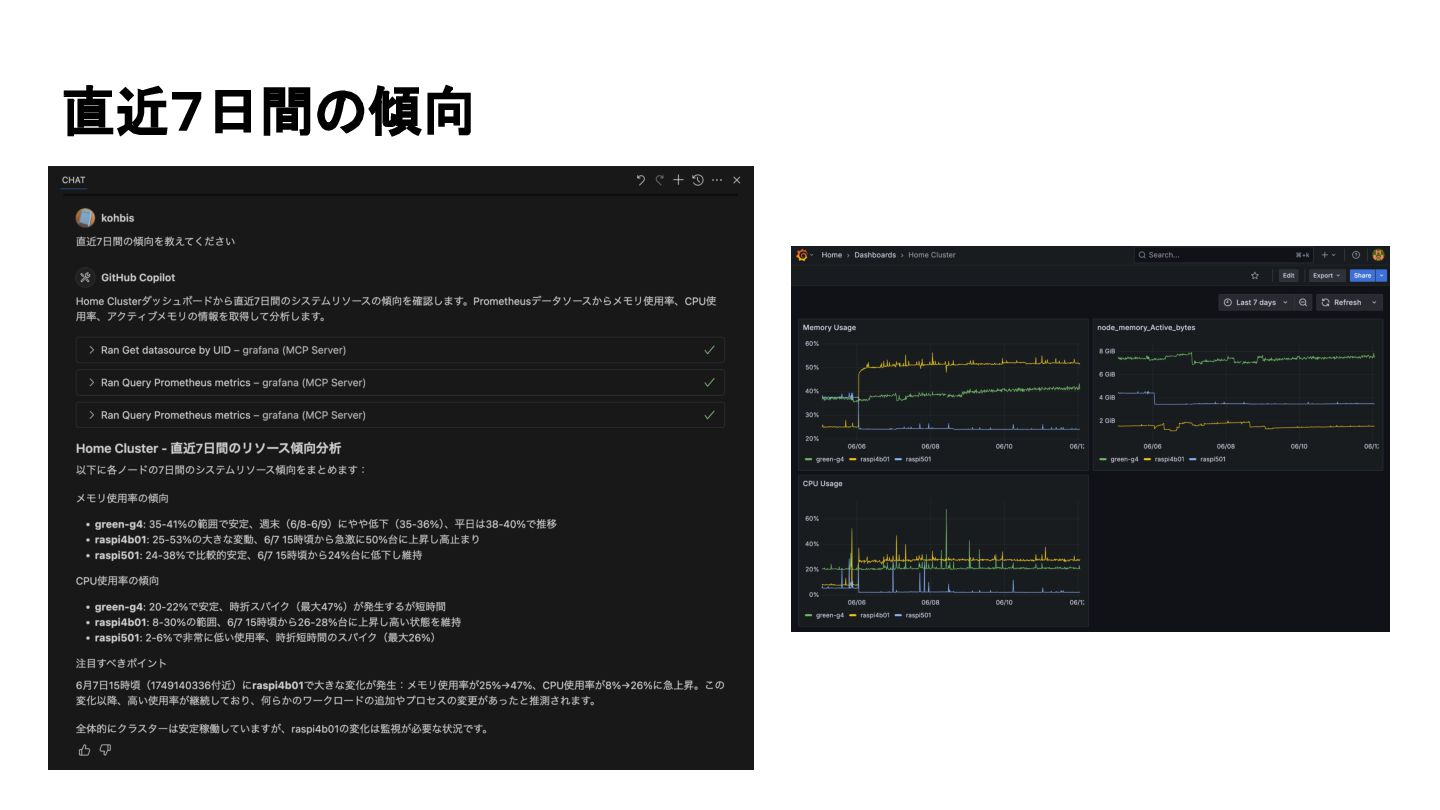This screenshot has height=810, width=1440.
Task: Click the slide title '直近7日間の傾向'
Action: [268, 111]
